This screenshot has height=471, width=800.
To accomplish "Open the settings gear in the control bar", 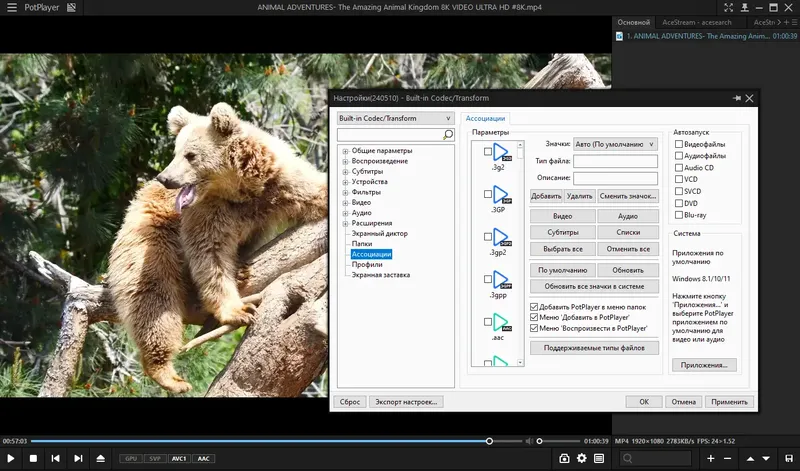I will pyautogui.click(x=581, y=458).
